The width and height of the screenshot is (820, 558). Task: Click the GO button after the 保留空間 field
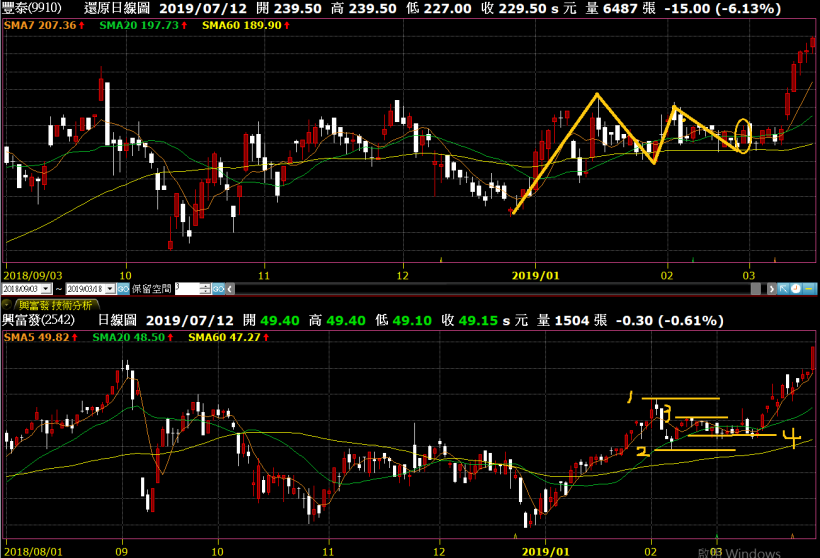click(x=219, y=289)
